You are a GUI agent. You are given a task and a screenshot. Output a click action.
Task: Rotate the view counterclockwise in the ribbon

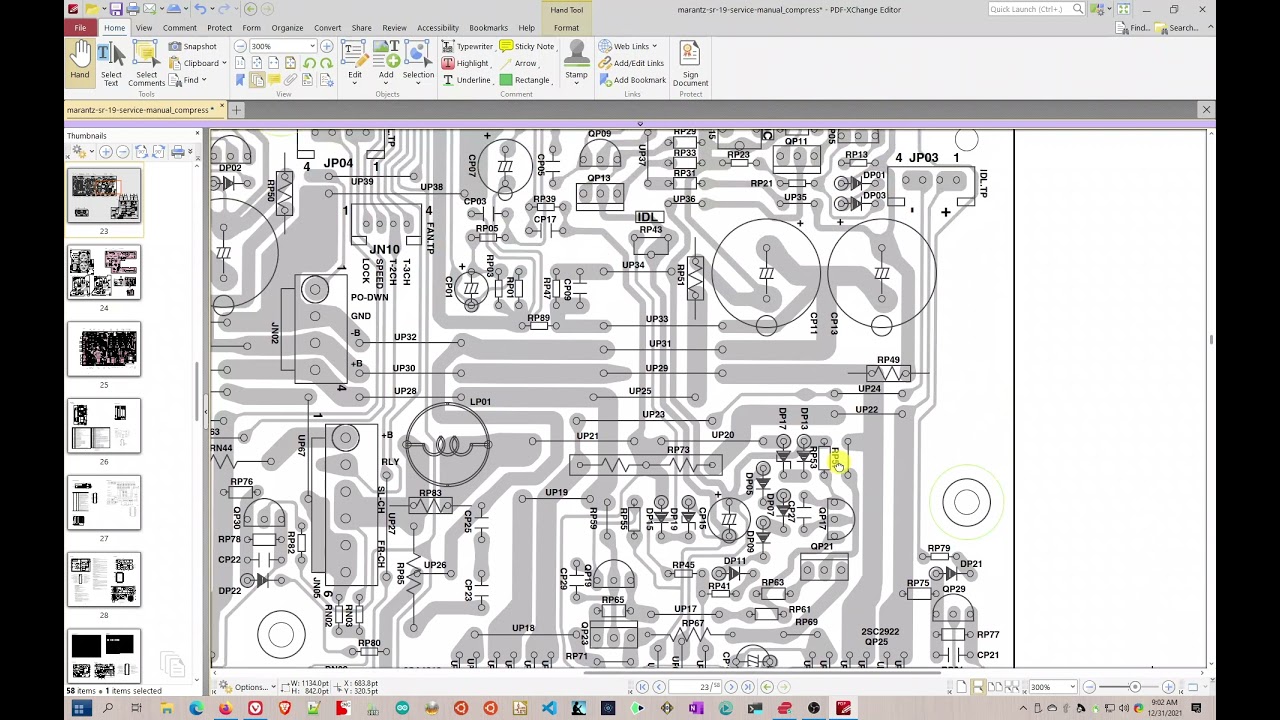309,63
